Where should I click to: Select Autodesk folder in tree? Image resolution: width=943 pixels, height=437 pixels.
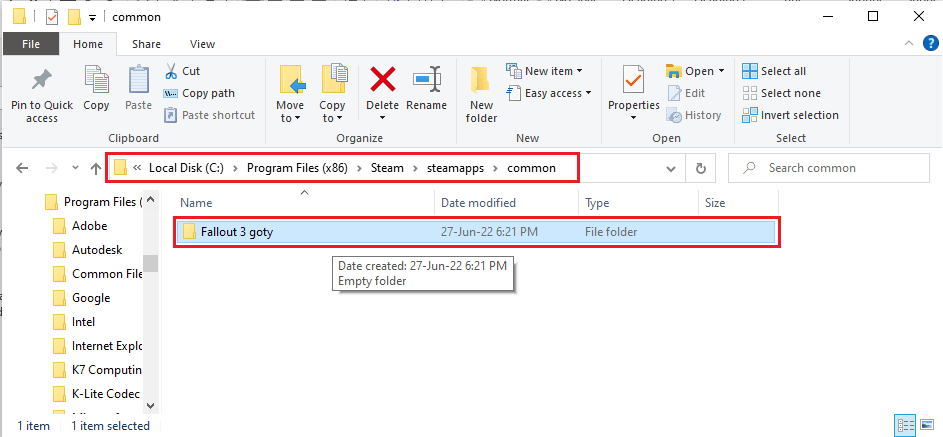tap(87, 250)
